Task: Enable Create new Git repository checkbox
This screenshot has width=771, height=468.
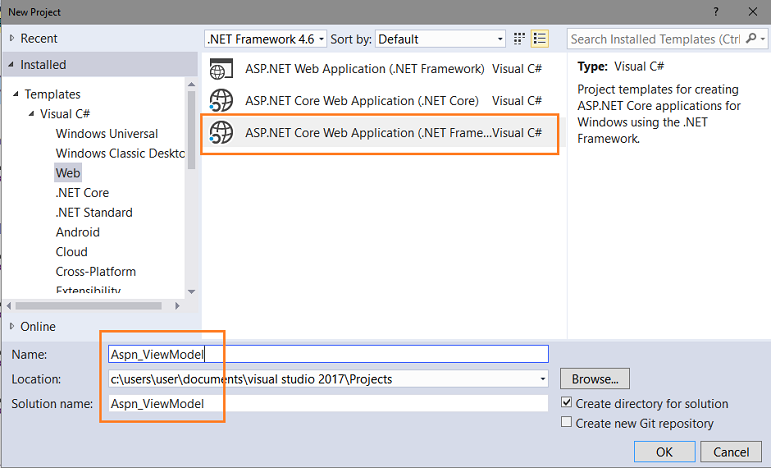Action: pyautogui.click(x=566, y=422)
